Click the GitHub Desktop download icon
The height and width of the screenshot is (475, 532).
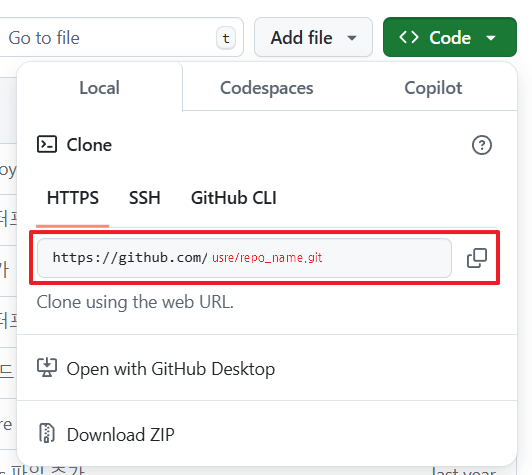(x=47, y=368)
